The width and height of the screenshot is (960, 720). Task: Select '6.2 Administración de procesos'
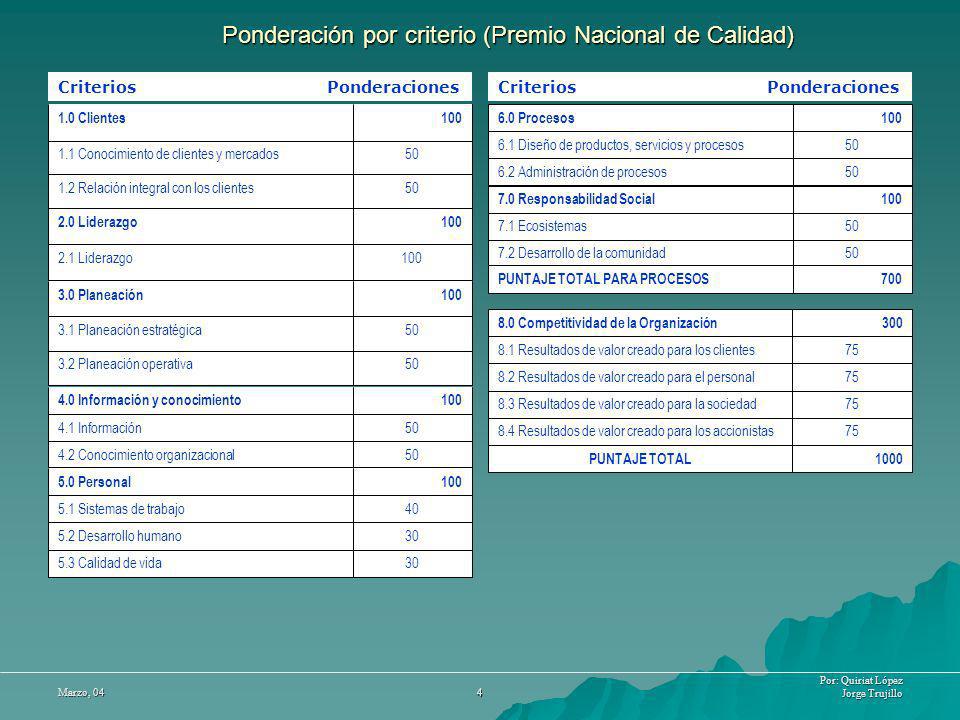click(582, 172)
